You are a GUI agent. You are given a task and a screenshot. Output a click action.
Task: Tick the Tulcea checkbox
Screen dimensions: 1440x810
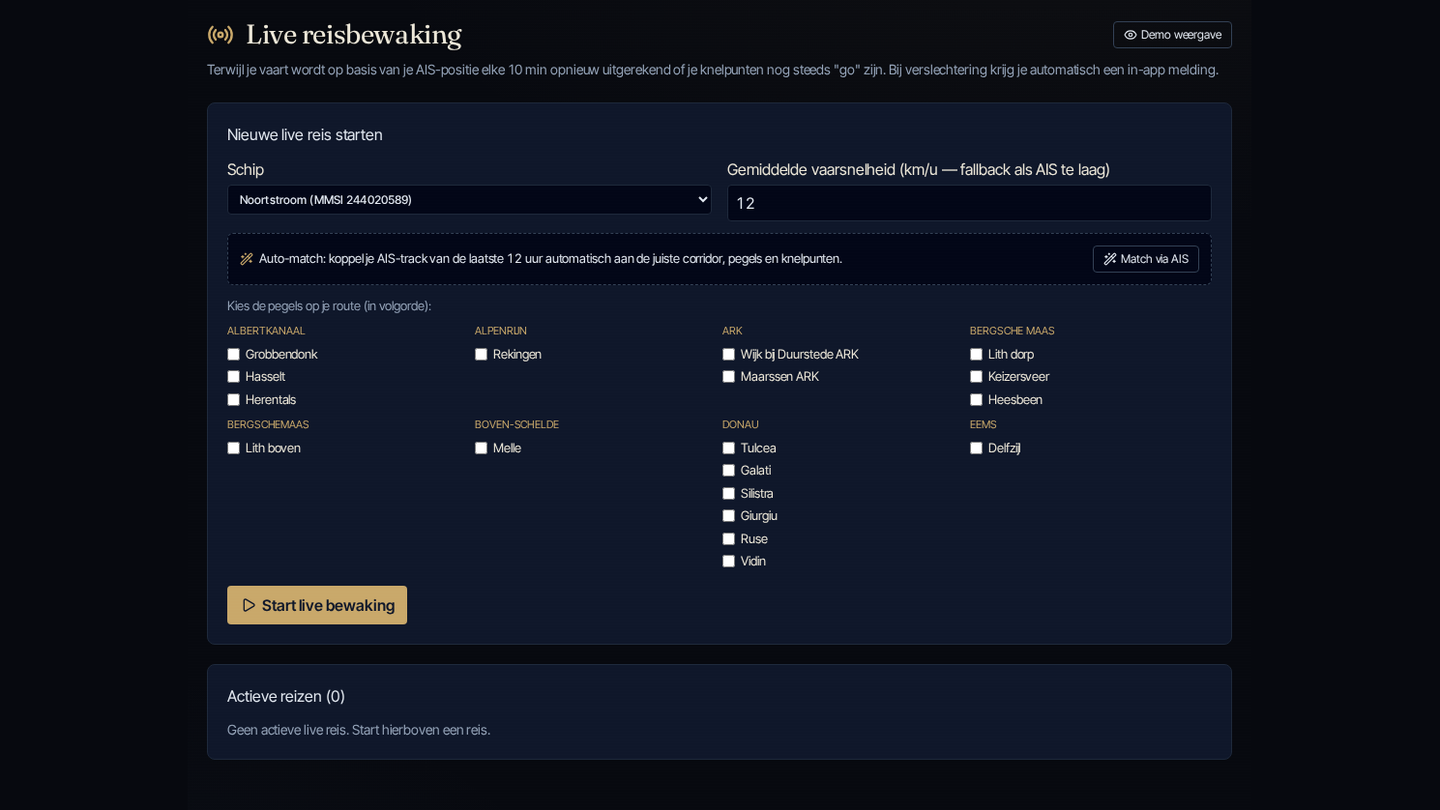[x=729, y=448]
